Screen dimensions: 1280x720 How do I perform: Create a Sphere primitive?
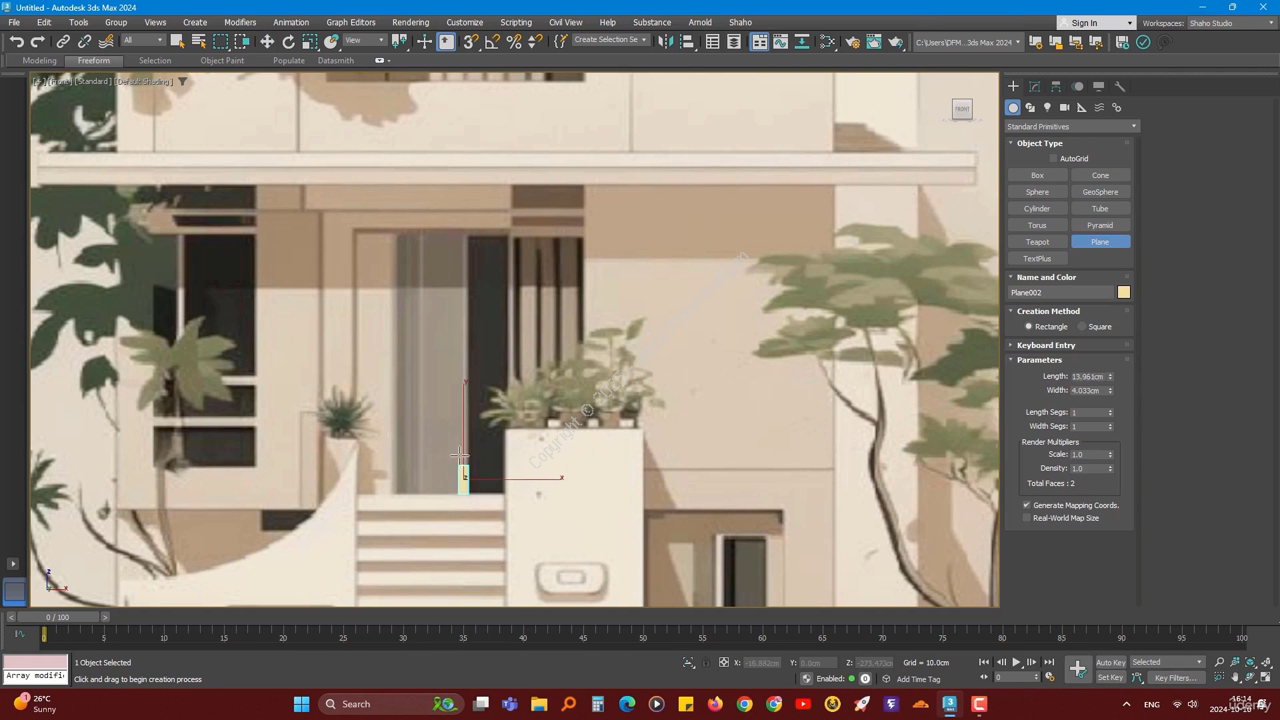(x=1037, y=192)
